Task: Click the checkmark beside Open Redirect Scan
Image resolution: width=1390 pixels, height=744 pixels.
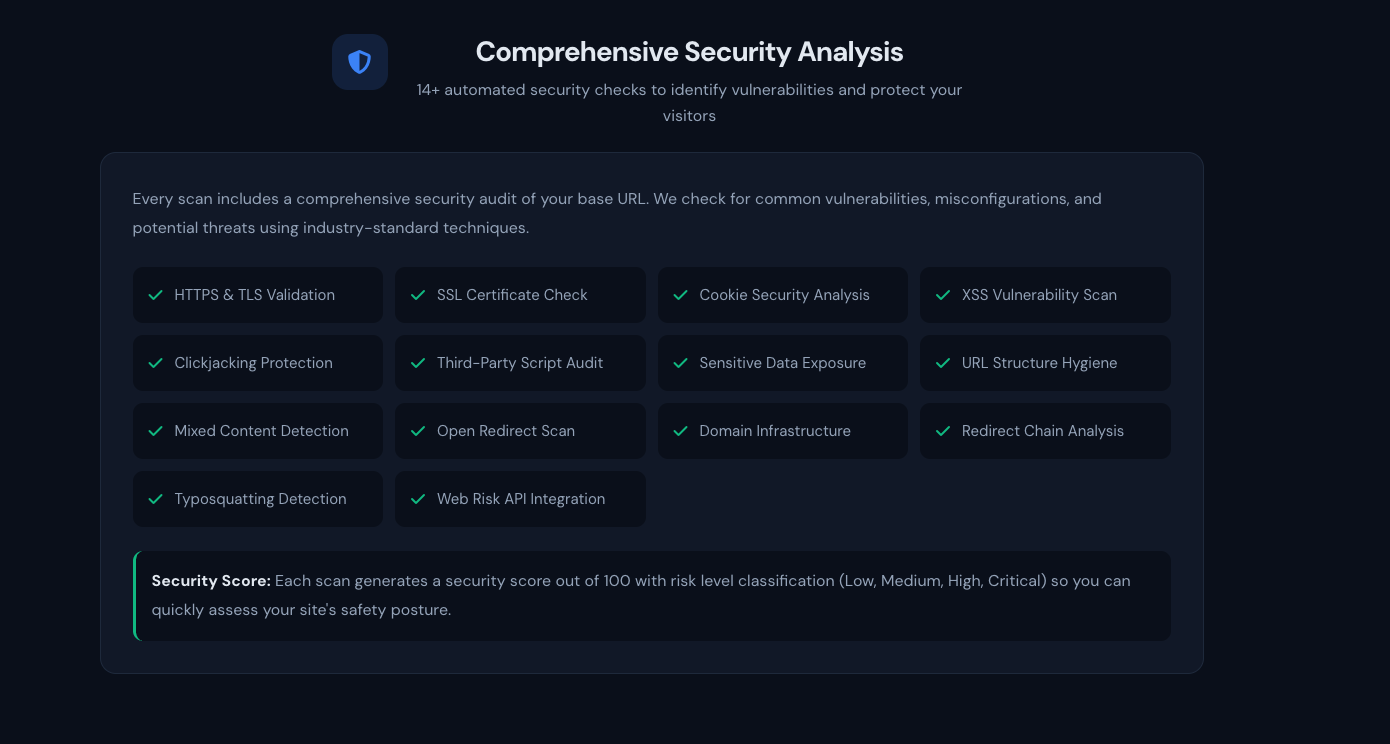Action: point(418,431)
